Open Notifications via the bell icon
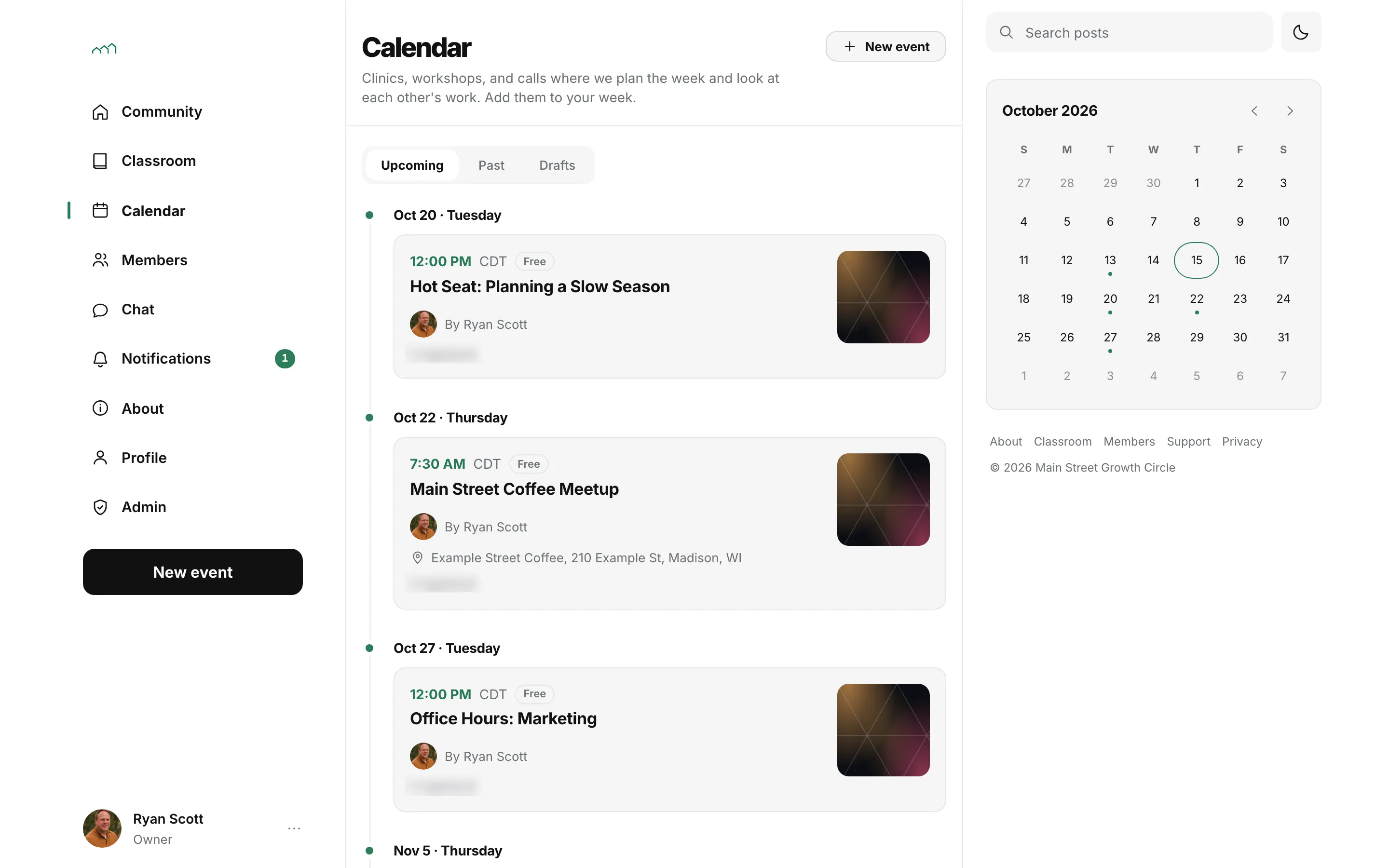Screen dimensions: 1389x868 click(x=100, y=359)
